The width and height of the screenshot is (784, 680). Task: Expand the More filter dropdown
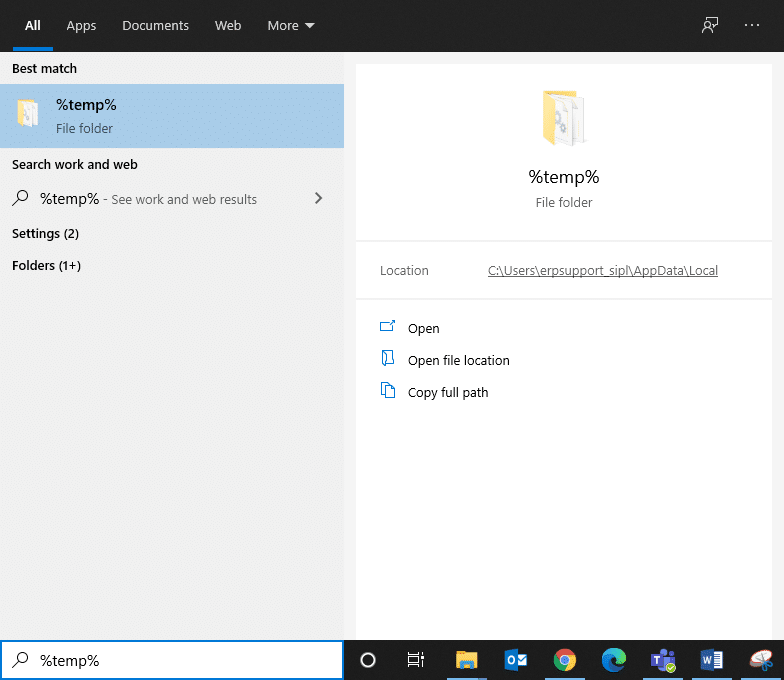tap(290, 26)
